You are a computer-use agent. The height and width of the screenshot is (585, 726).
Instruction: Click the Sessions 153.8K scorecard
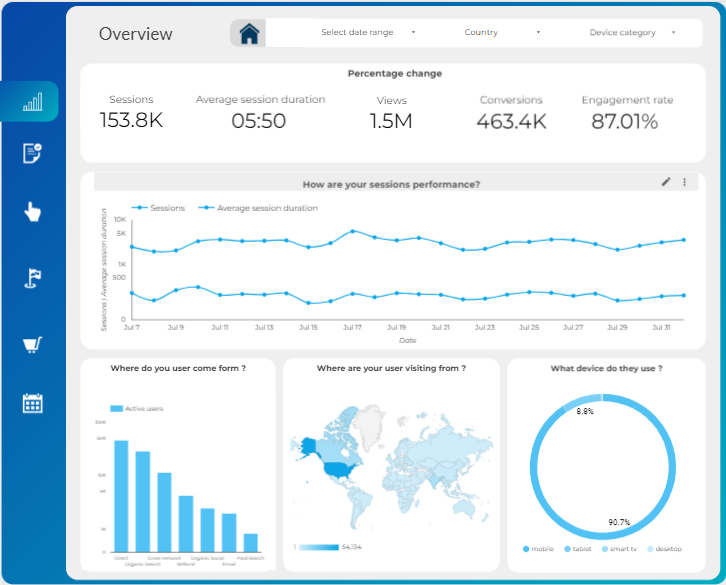pos(131,113)
